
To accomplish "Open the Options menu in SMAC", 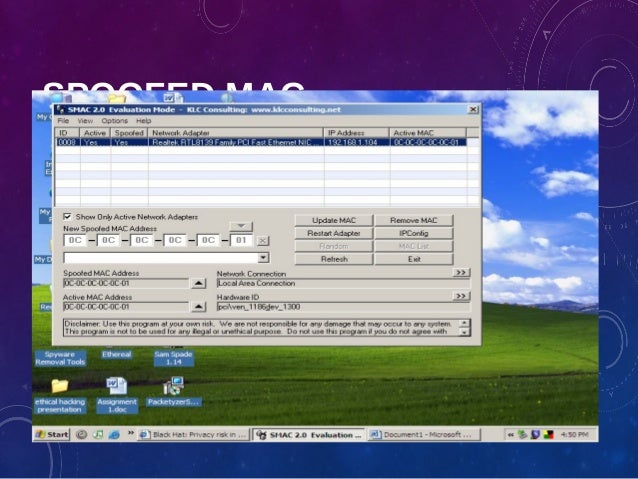I will click(x=114, y=120).
